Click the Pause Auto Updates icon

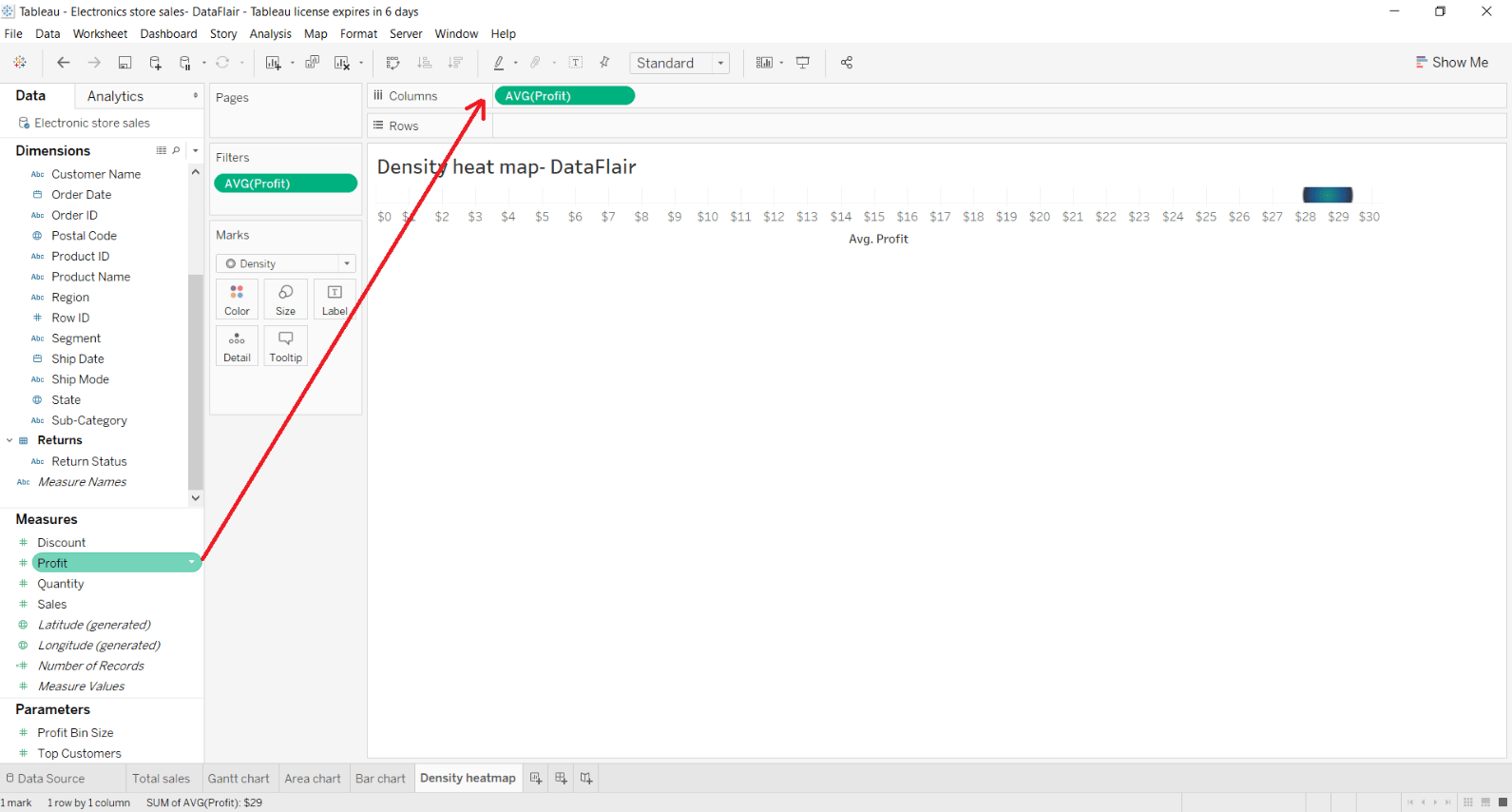[x=185, y=63]
